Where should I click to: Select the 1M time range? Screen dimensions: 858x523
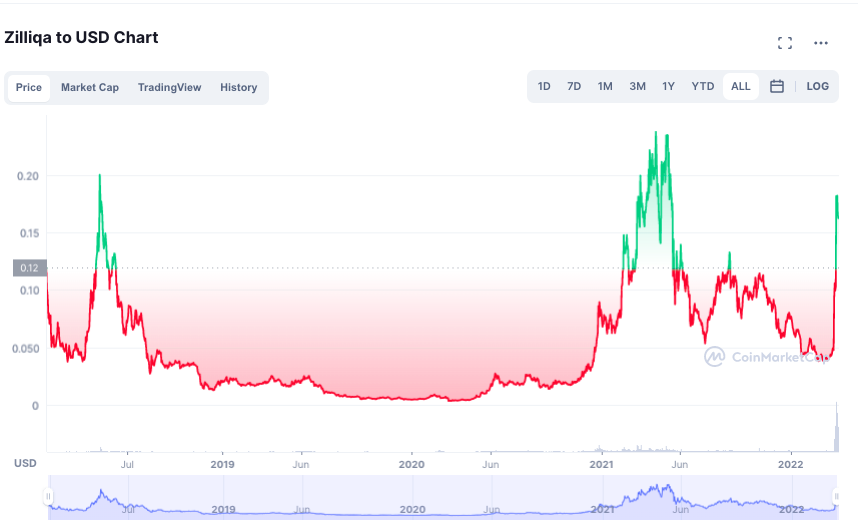click(605, 86)
